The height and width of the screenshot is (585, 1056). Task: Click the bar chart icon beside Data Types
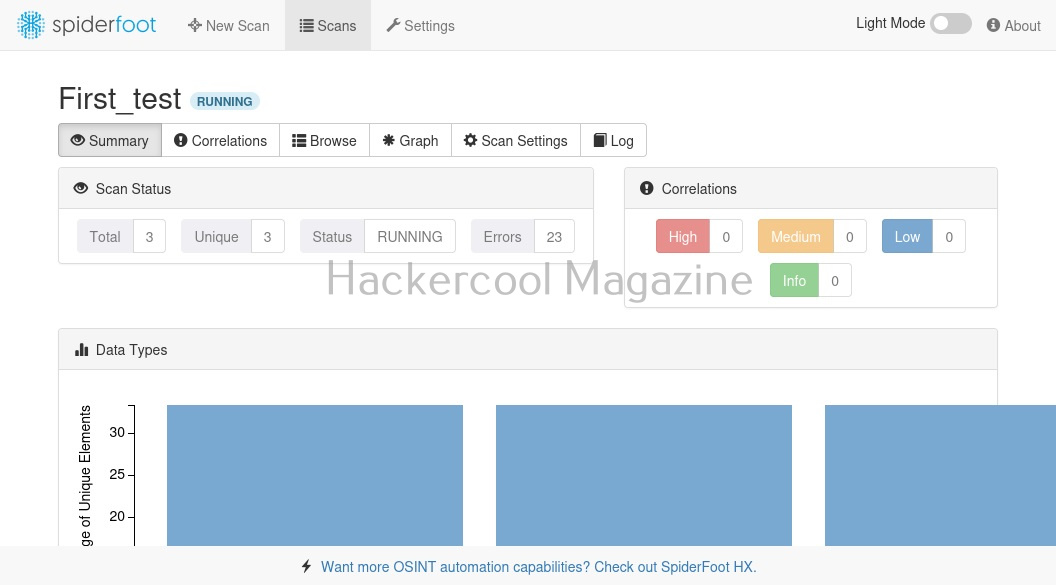point(81,349)
